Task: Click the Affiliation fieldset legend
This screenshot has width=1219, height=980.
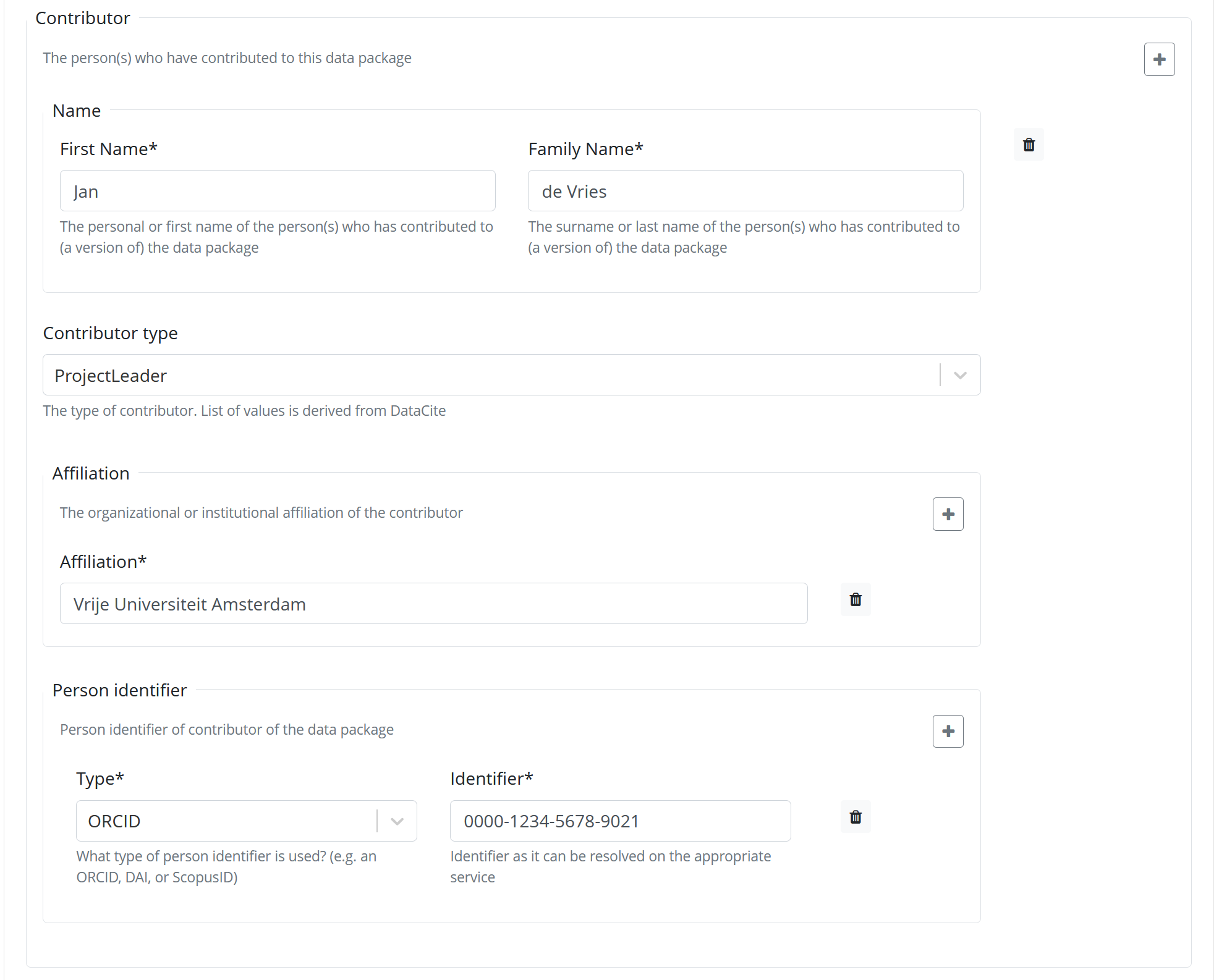Action: tap(90, 473)
